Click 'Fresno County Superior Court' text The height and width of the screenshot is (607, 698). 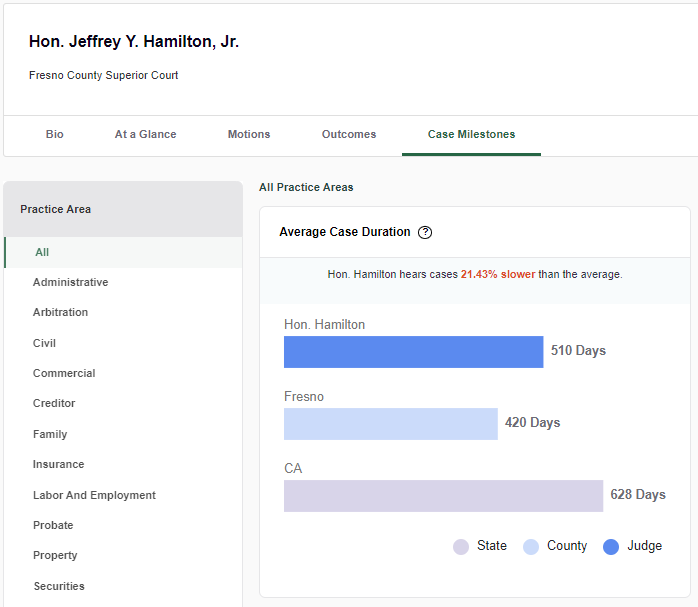pos(104,75)
